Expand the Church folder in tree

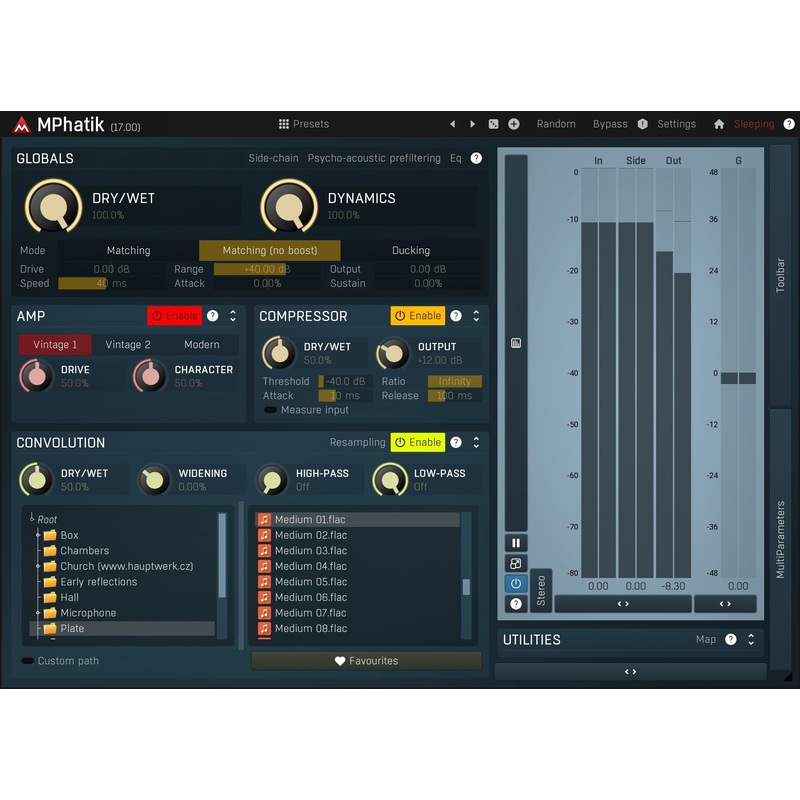(38, 566)
